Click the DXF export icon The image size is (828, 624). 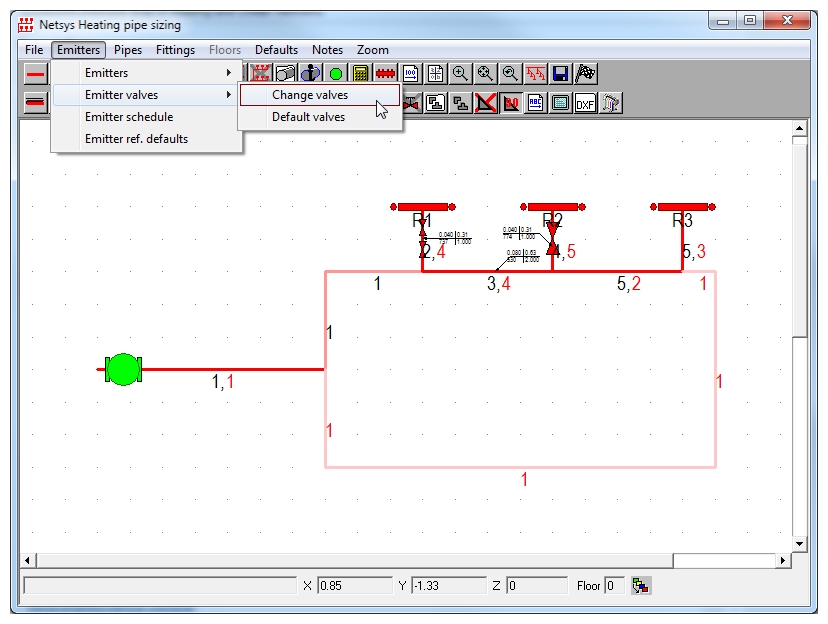click(585, 103)
